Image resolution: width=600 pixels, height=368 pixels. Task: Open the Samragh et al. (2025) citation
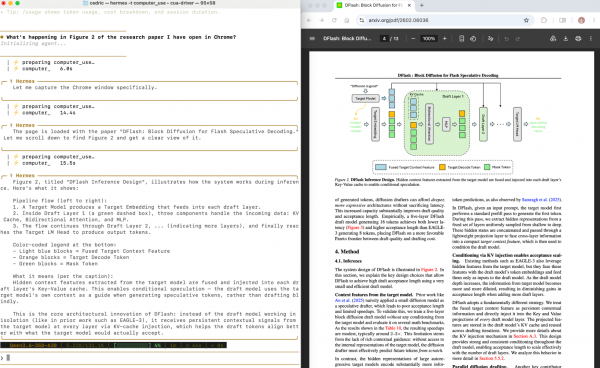(x=541, y=200)
